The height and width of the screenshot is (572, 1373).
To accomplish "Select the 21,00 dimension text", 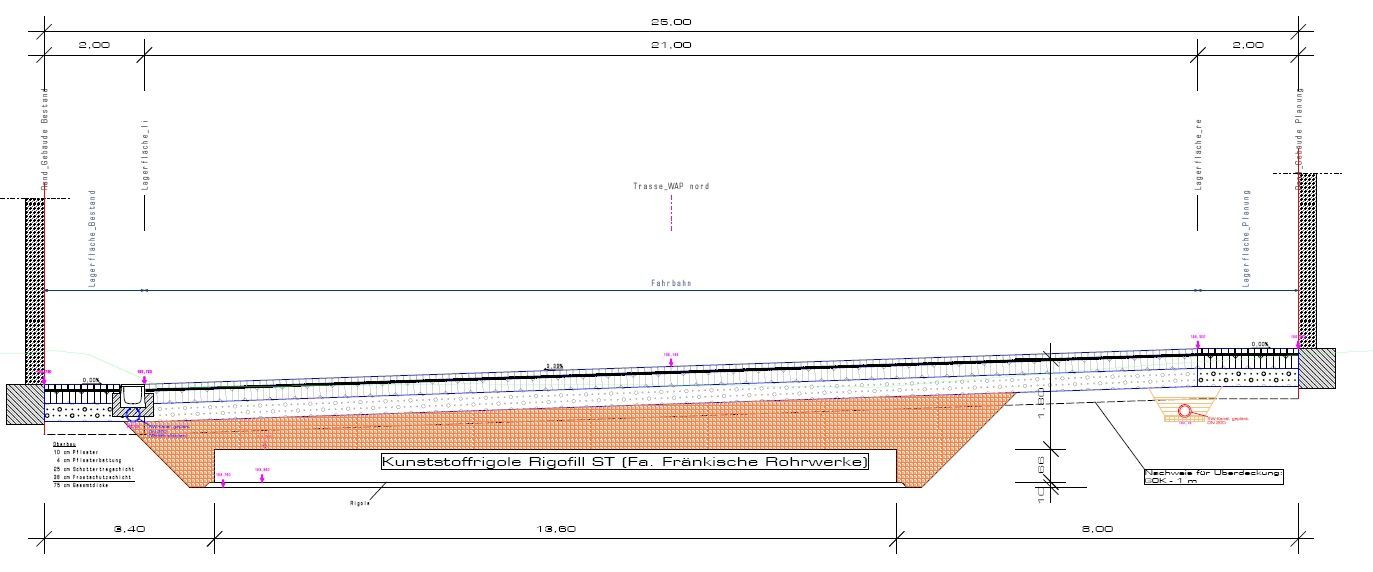I will [671, 45].
